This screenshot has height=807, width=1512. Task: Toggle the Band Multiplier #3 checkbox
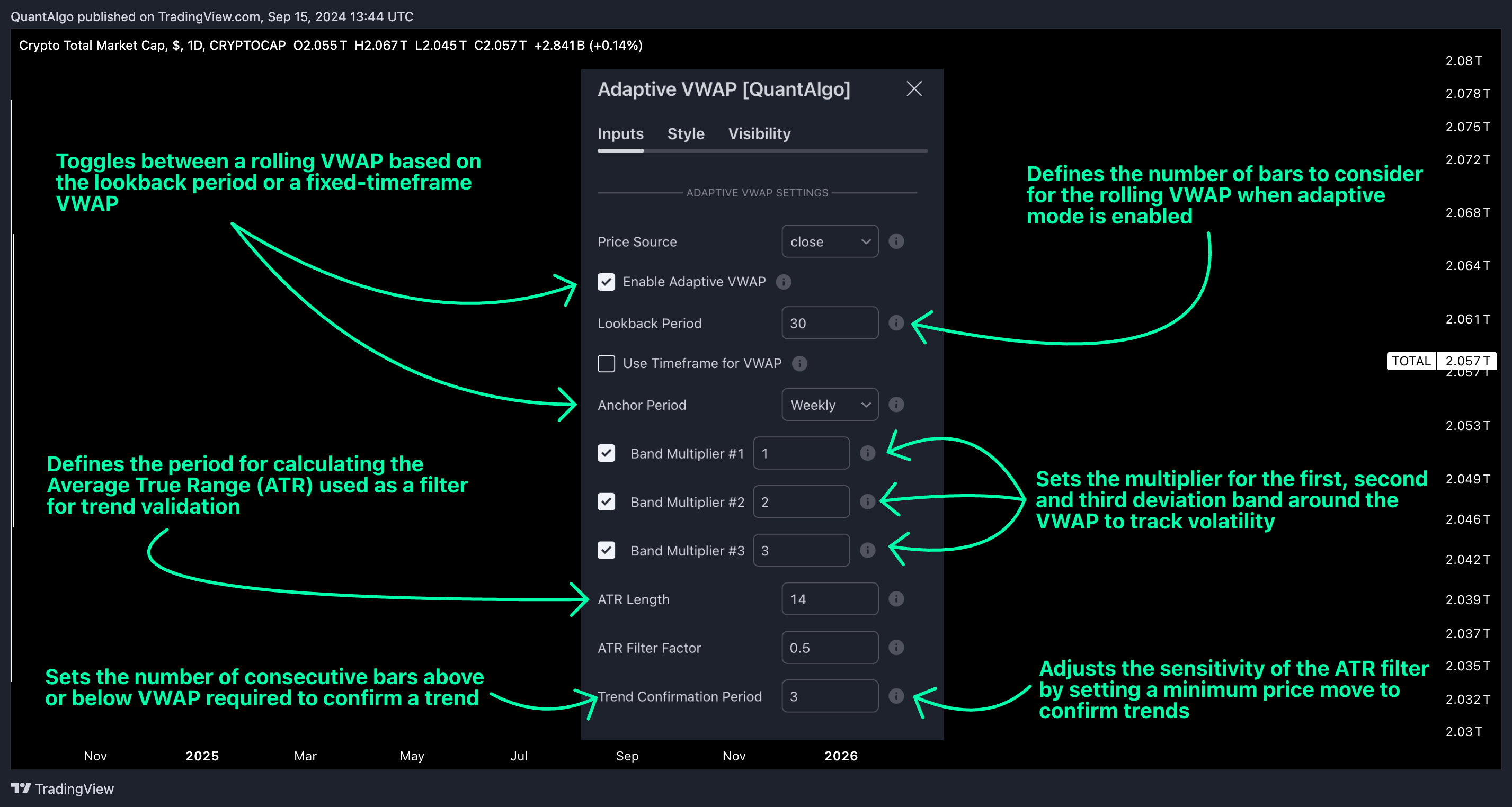click(606, 550)
